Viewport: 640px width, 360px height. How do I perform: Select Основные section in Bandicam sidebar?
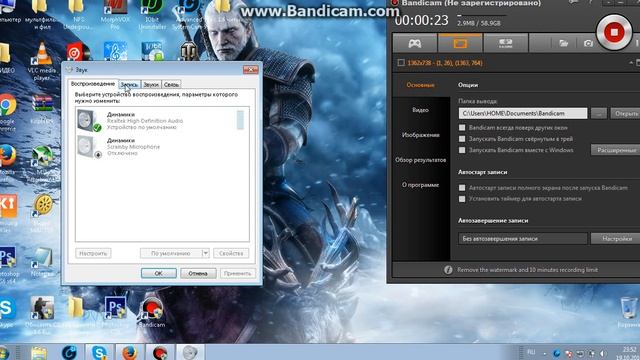point(420,85)
